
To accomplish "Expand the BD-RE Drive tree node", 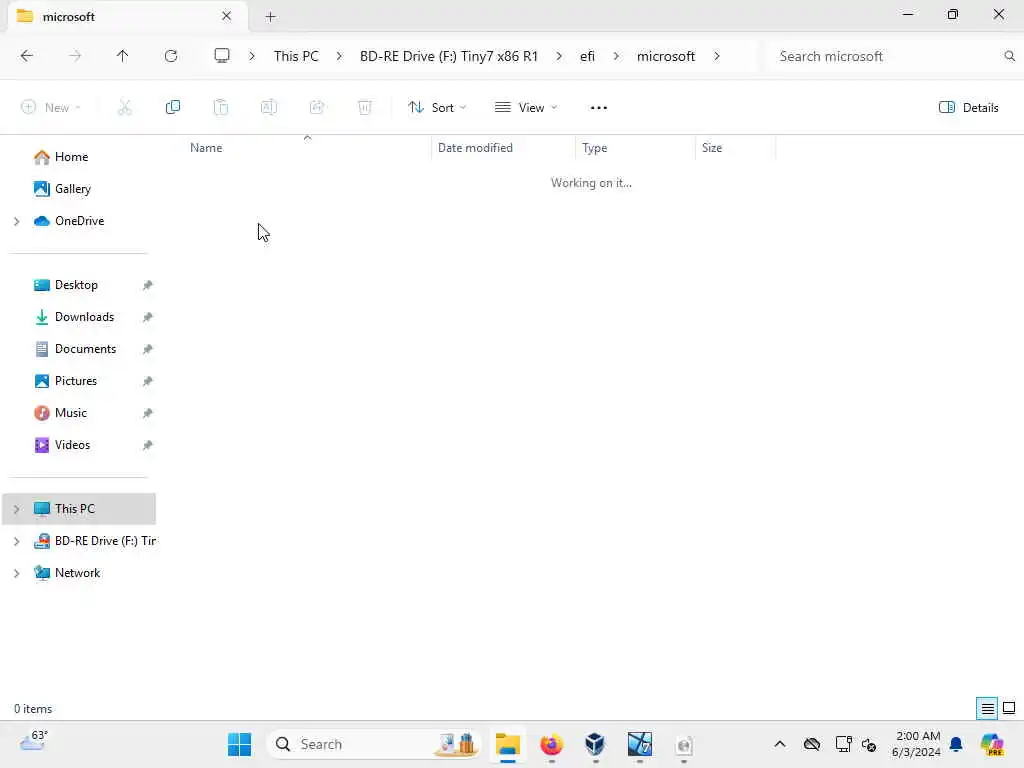I will pyautogui.click(x=16, y=541).
